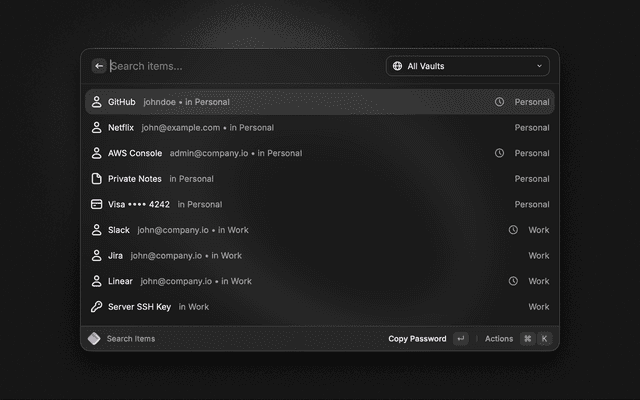Select the GitHub login item
640x400 pixels.
click(122, 102)
